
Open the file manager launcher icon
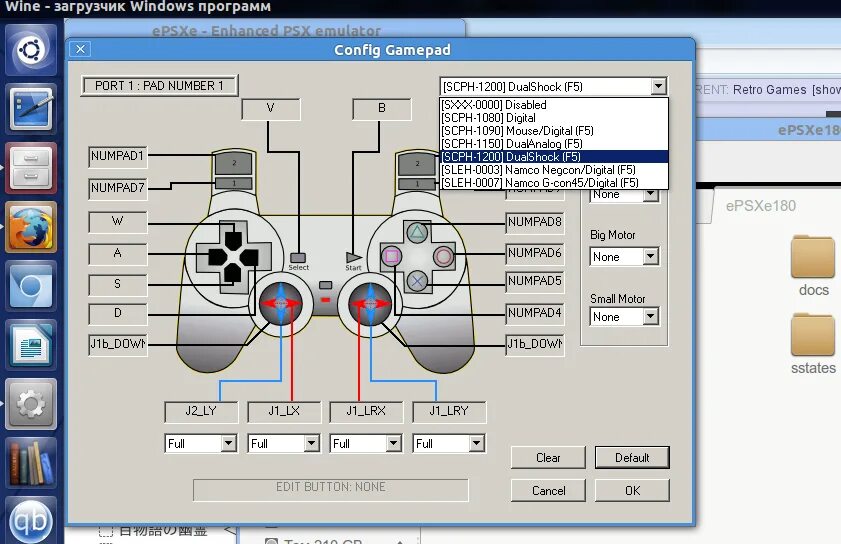[x=31, y=168]
